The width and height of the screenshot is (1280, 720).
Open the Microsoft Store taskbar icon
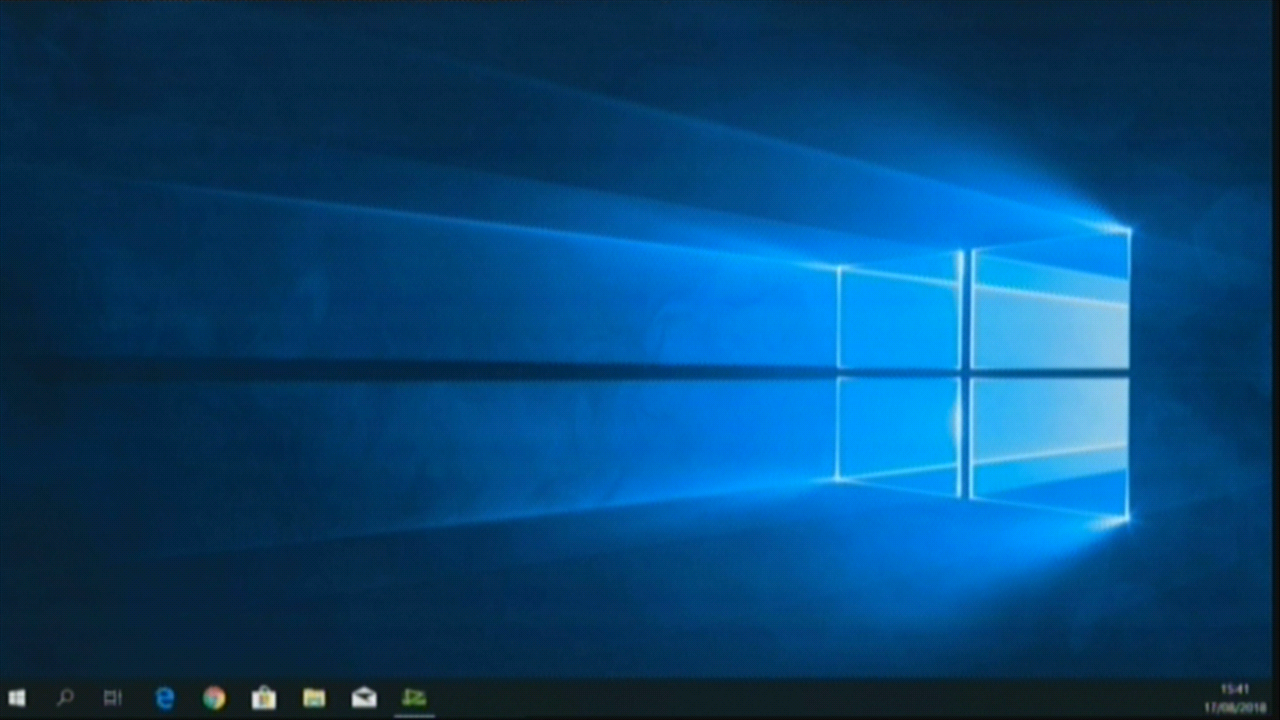[264, 698]
